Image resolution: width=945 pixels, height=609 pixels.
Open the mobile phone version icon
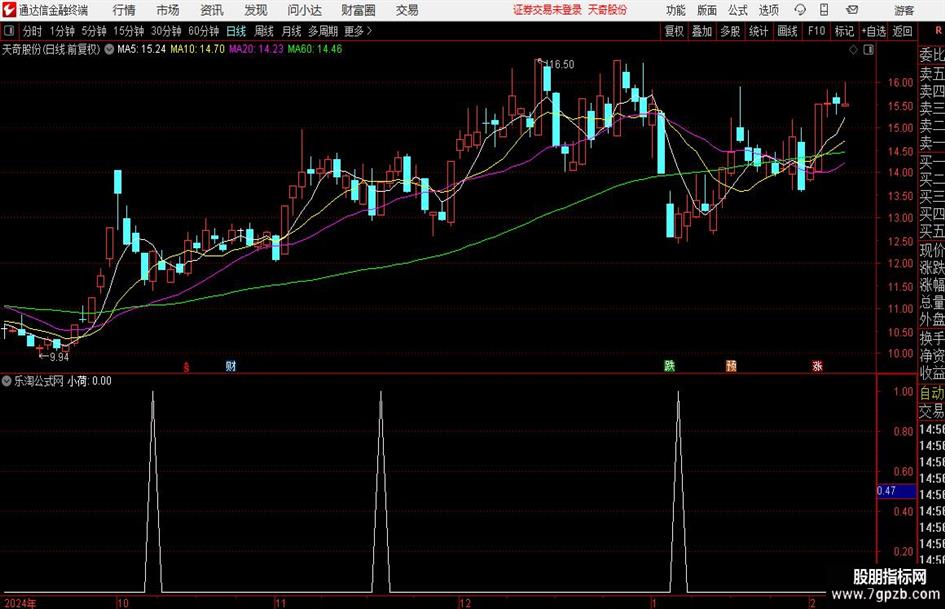point(824,10)
